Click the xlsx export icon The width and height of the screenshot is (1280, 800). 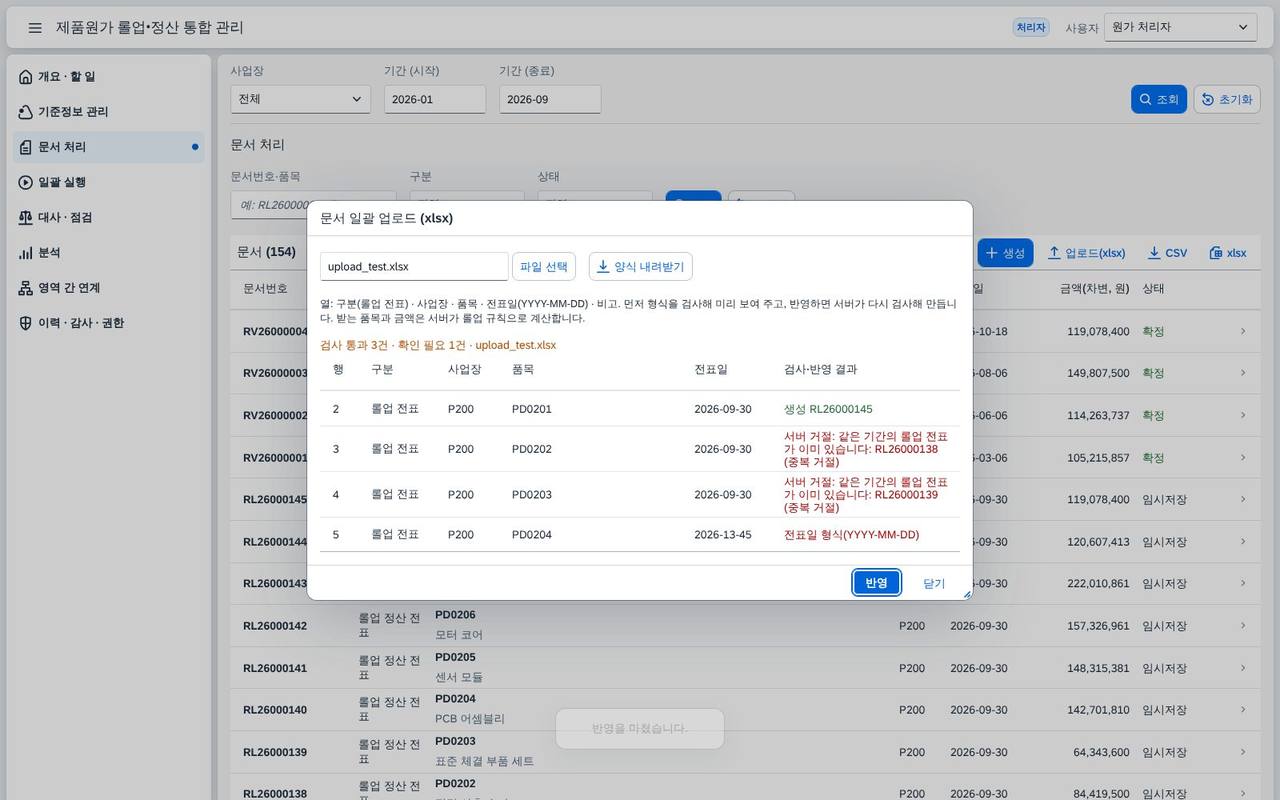(1216, 253)
